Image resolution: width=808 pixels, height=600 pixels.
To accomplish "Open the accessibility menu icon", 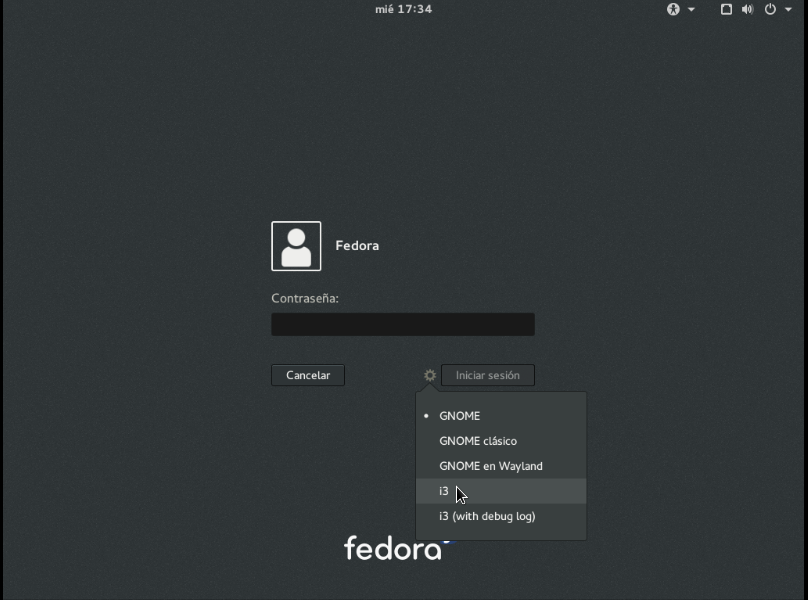I will pyautogui.click(x=673, y=9).
